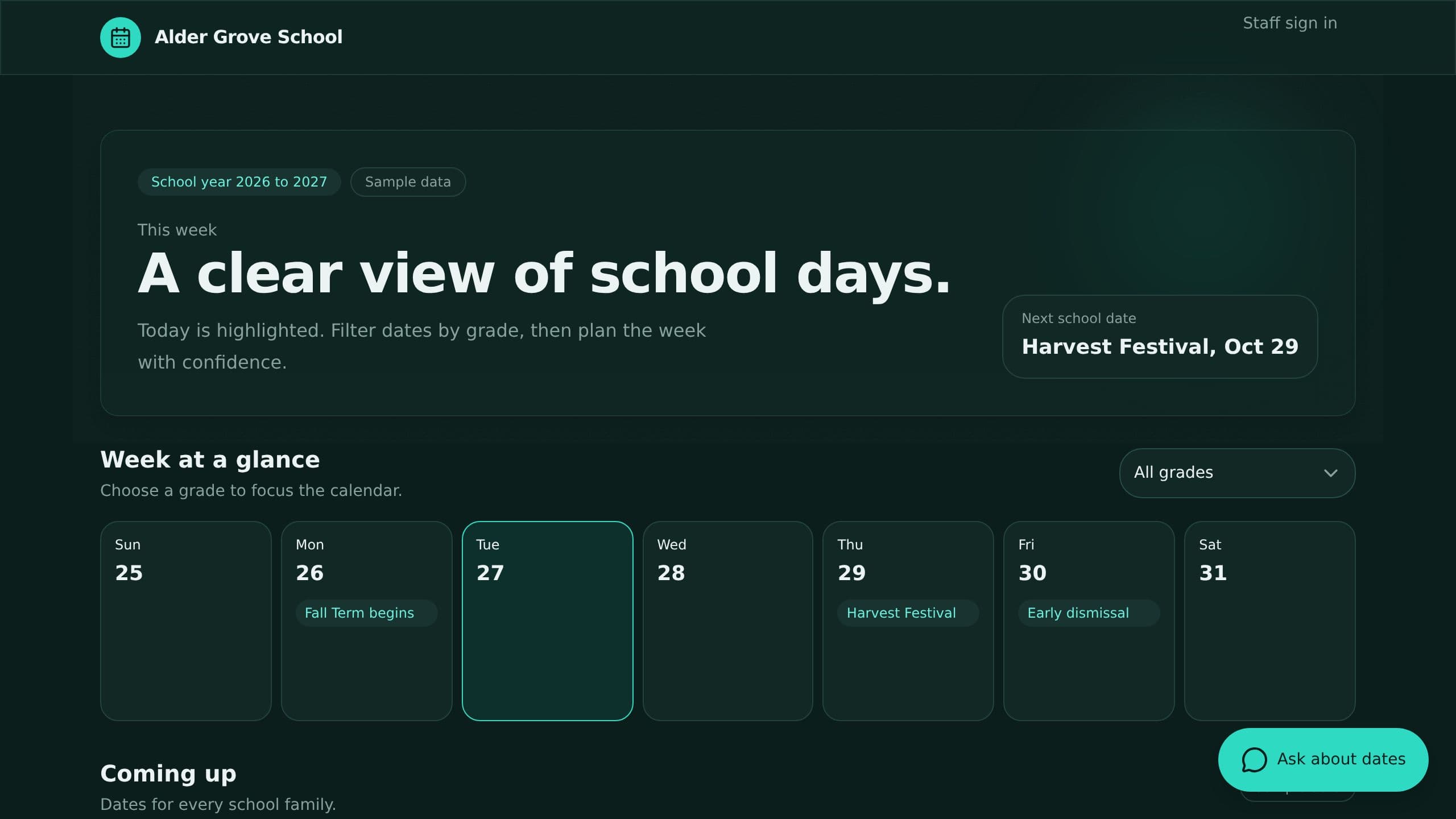
Task: Click the Coming up heading
Action: pyautogui.click(x=168, y=773)
